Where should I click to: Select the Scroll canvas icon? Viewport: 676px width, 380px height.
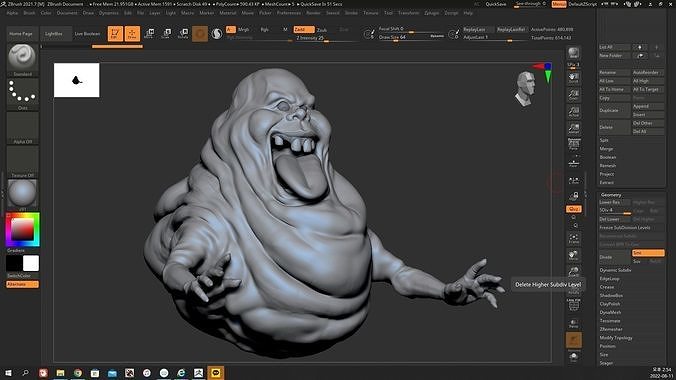point(573,77)
